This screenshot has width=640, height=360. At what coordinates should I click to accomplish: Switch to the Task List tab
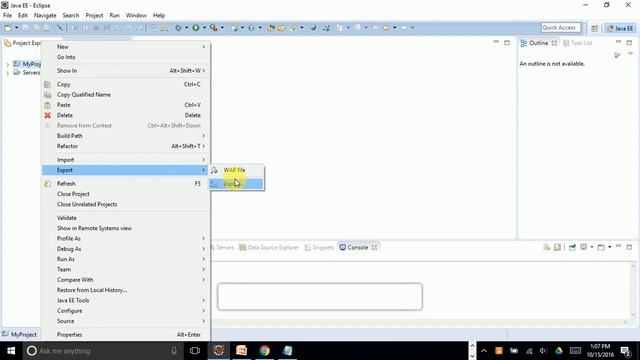pyautogui.click(x=577, y=43)
